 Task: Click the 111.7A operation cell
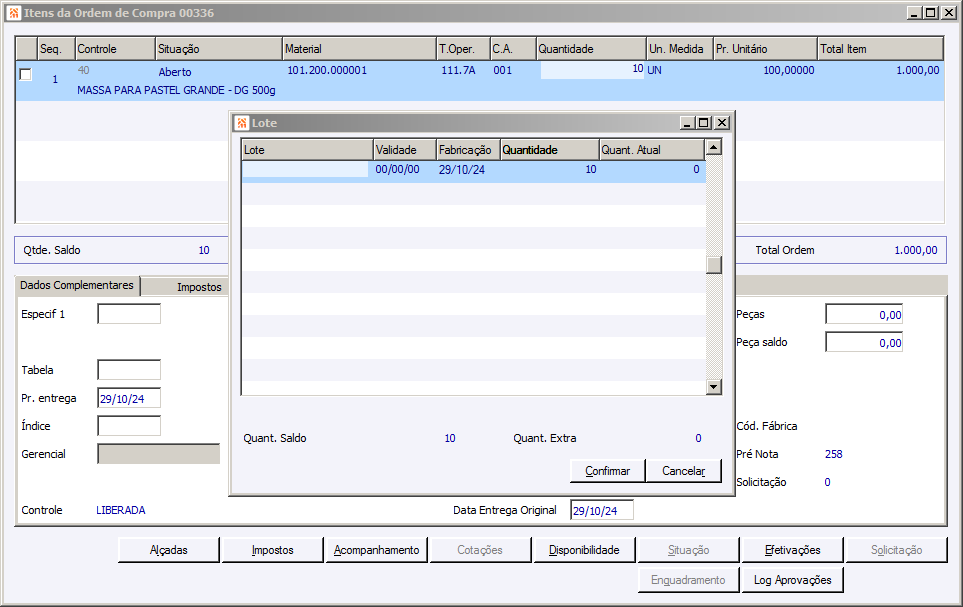pos(458,70)
